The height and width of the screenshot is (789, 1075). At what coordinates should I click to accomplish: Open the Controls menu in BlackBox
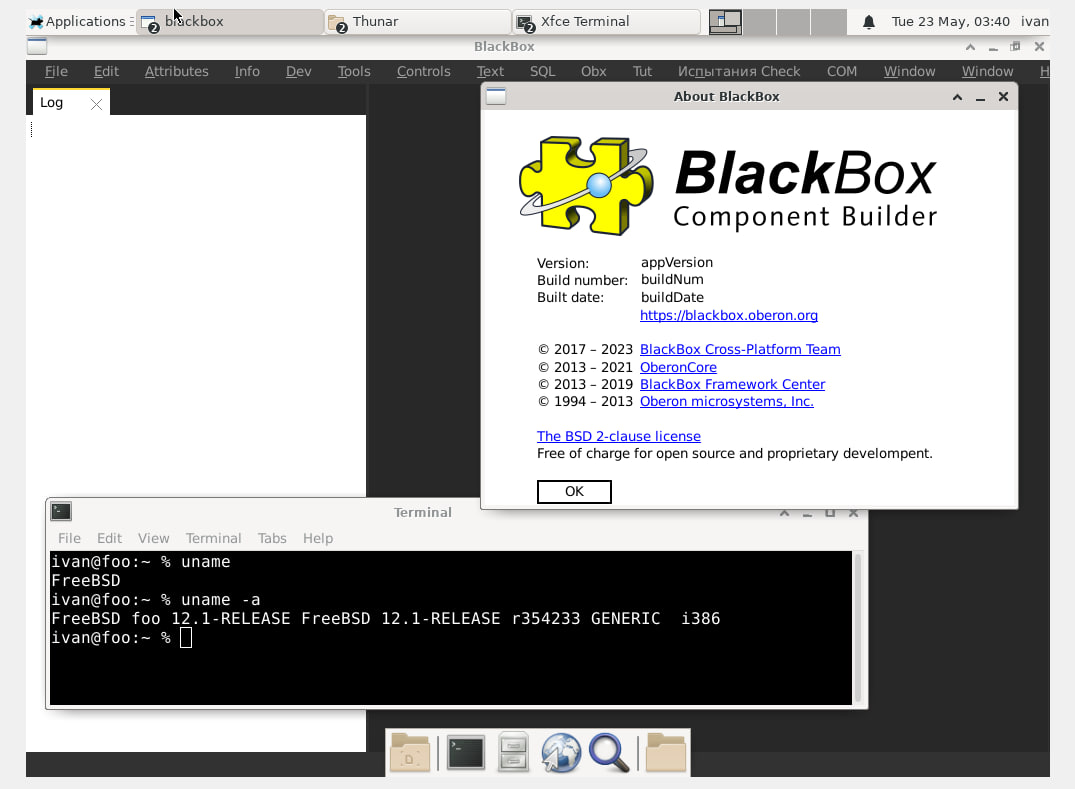pos(423,71)
